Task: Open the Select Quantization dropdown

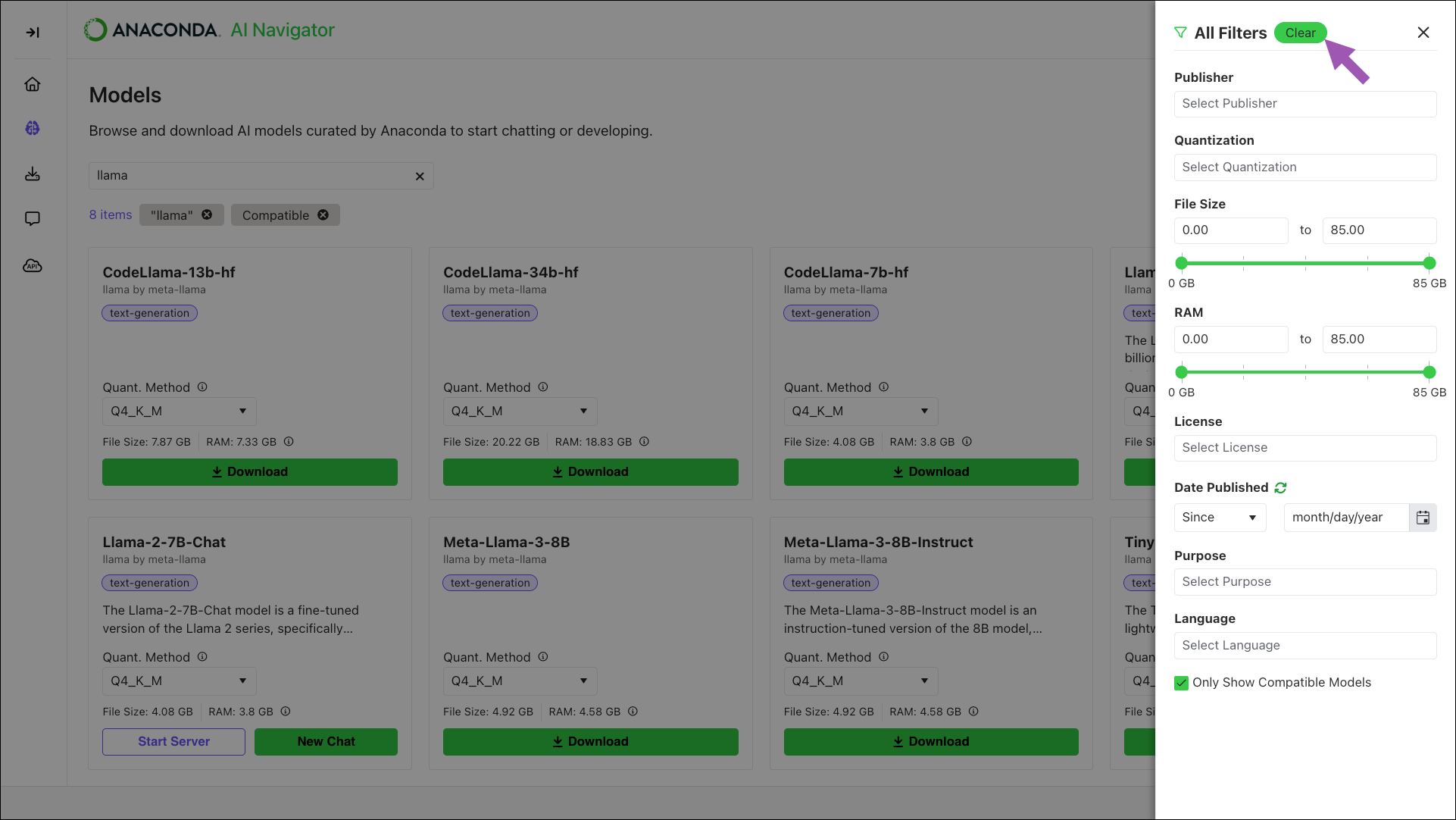Action: (x=1305, y=167)
